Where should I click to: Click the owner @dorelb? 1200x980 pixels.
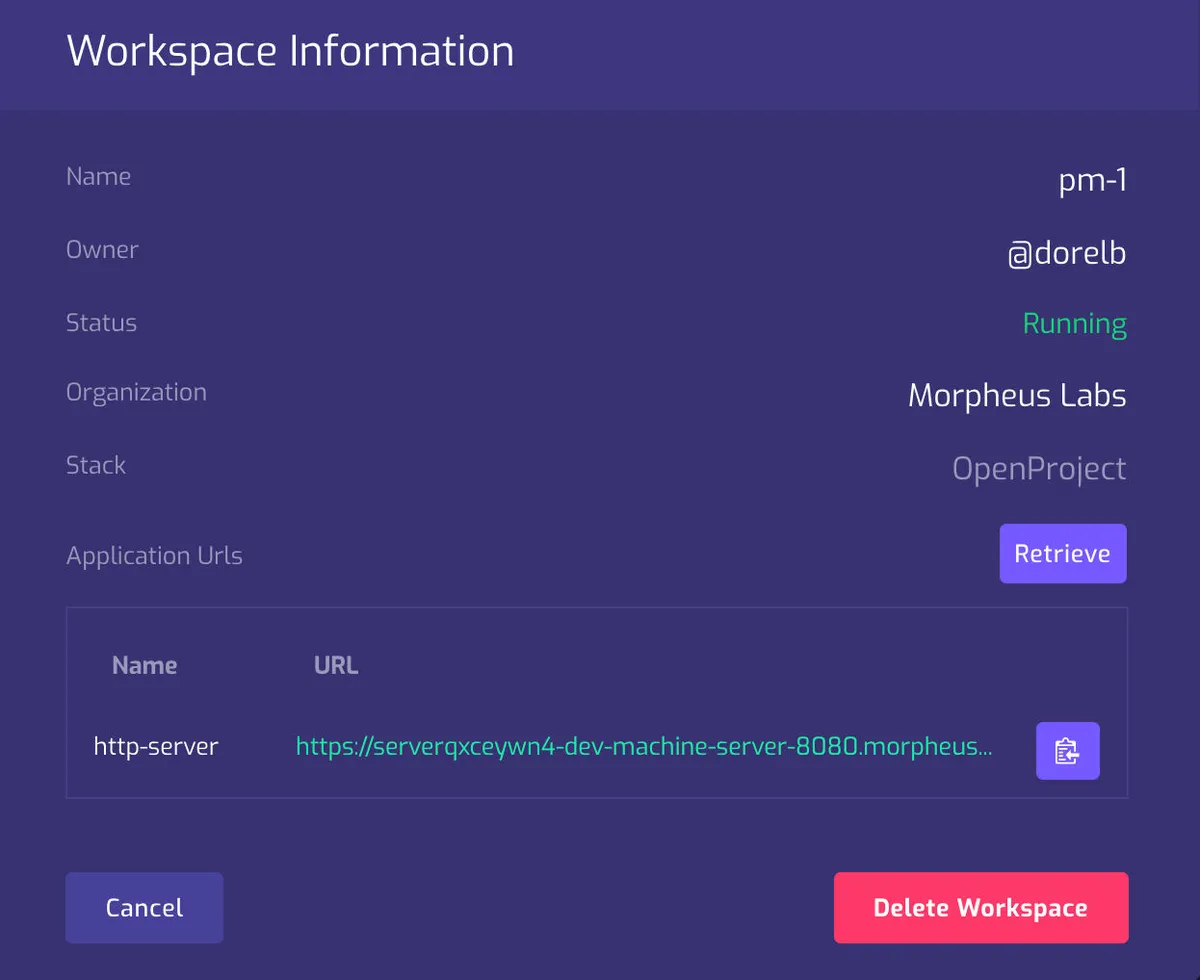pyautogui.click(x=1066, y=253)
